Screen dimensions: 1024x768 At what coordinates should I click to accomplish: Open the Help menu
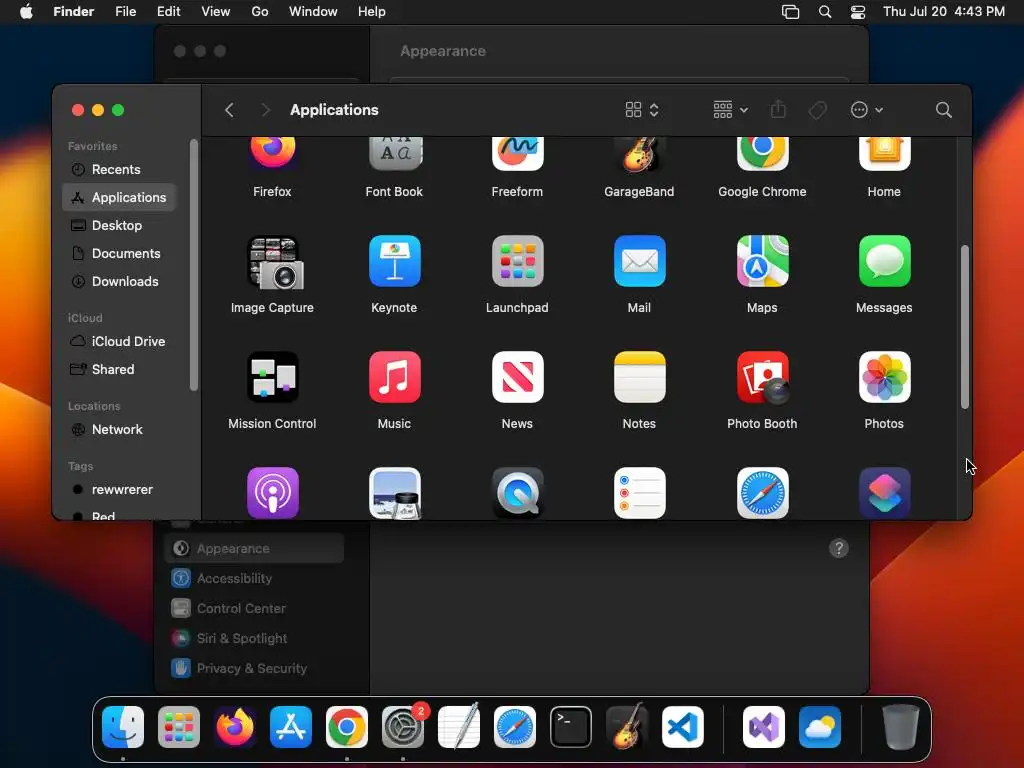(372, 12)
